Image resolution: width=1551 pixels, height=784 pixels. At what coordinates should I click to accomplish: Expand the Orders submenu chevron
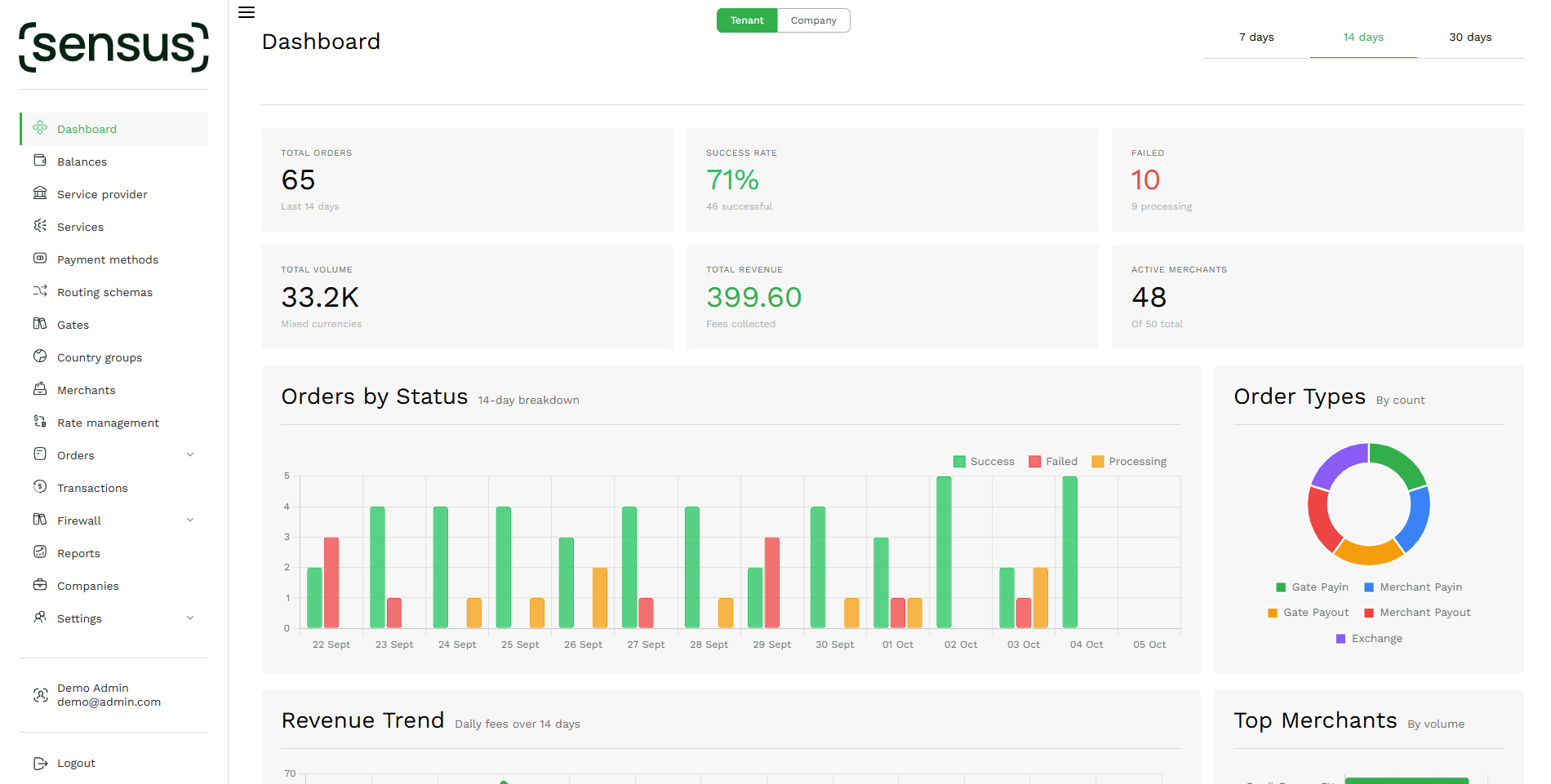190,455
